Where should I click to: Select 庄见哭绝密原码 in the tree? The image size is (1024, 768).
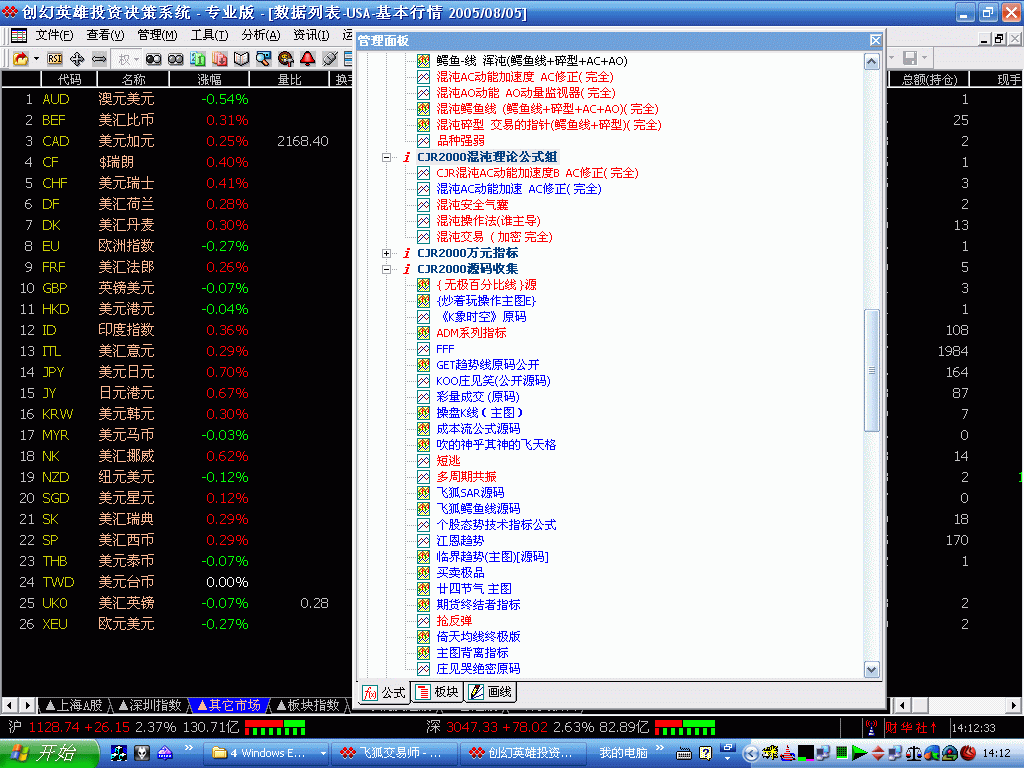pyautogui.click(x=478, y=669)
